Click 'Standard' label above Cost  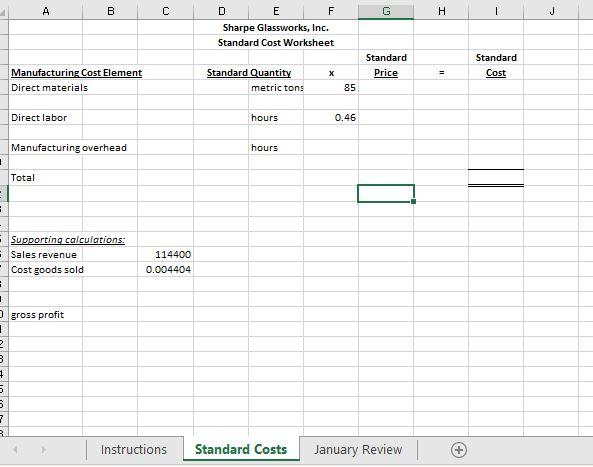tap(496, 57)
